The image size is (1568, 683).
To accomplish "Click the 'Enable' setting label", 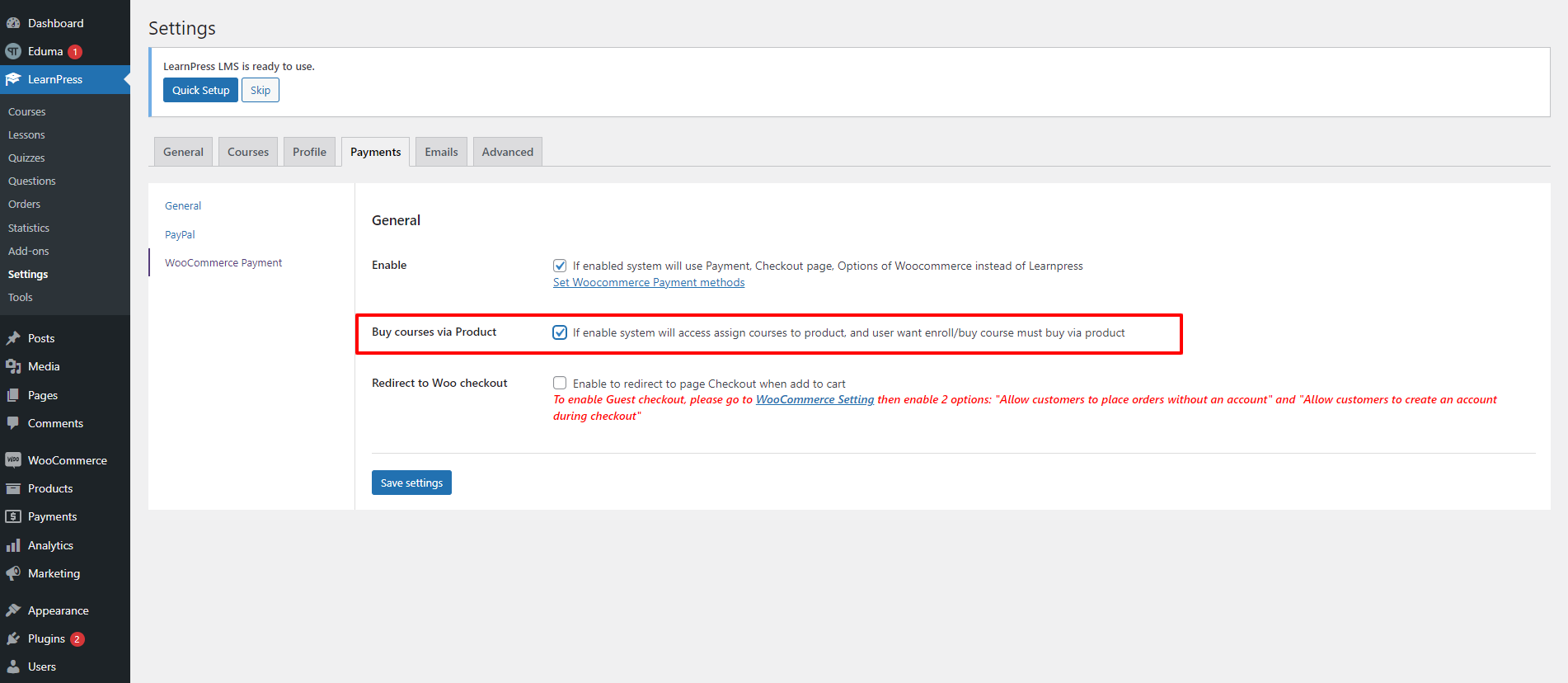I will pyautogui.click(x=389, y=265).
